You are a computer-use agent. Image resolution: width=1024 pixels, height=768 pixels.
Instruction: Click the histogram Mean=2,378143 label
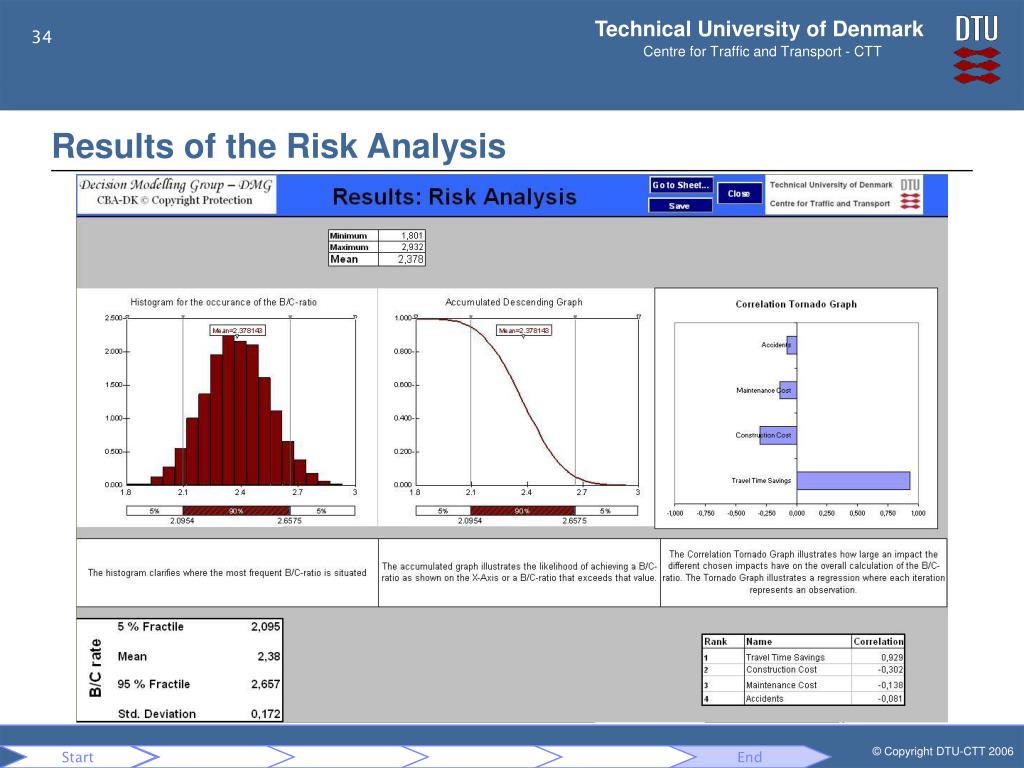point(238,330)
